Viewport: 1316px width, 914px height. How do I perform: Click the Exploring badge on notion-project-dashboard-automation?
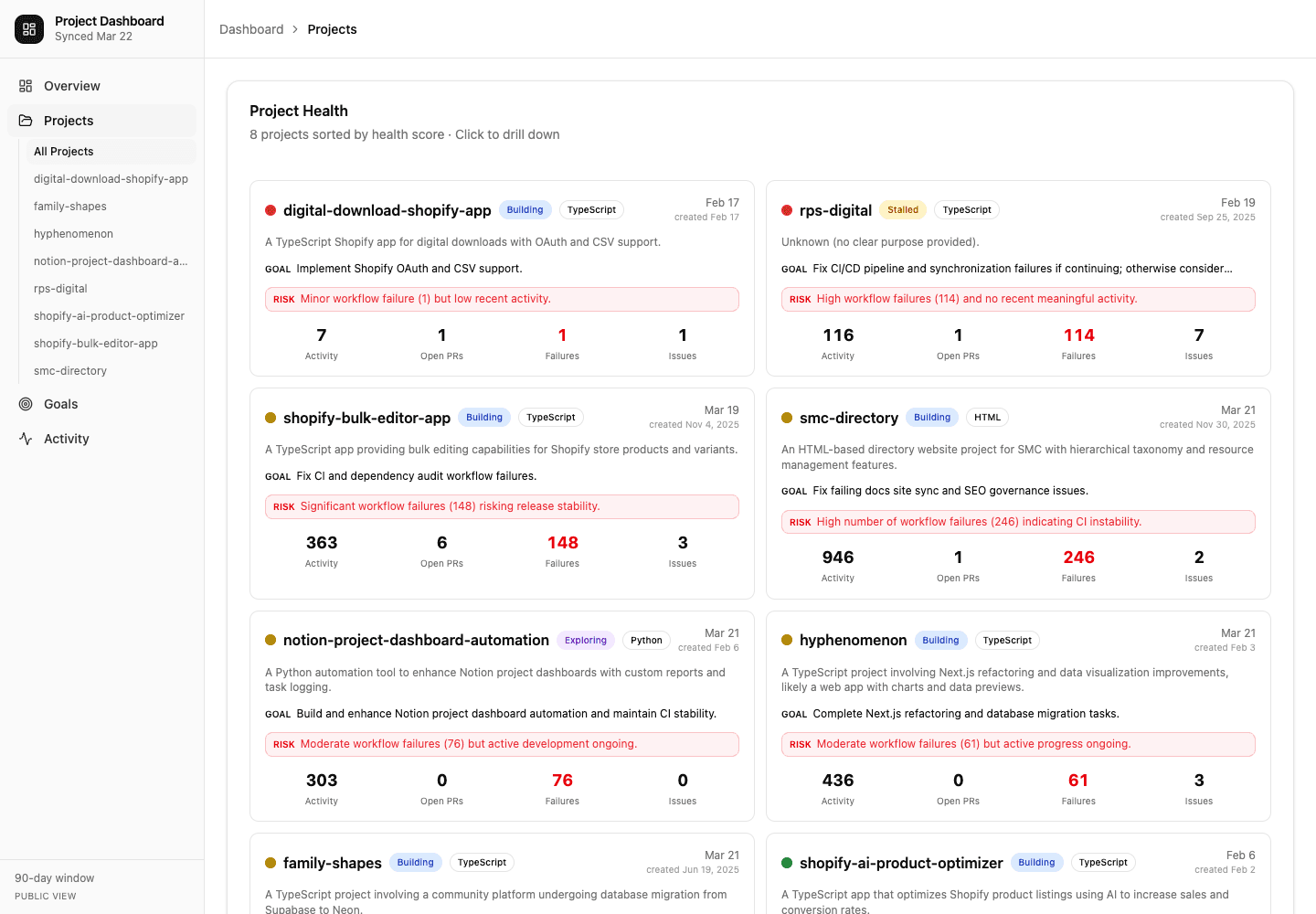click(x=586, y=641)
